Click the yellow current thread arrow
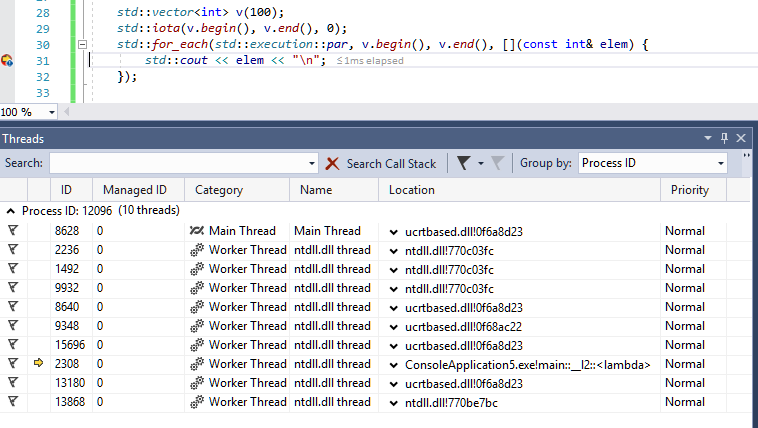The image size is (758, 428). [39, 364]
